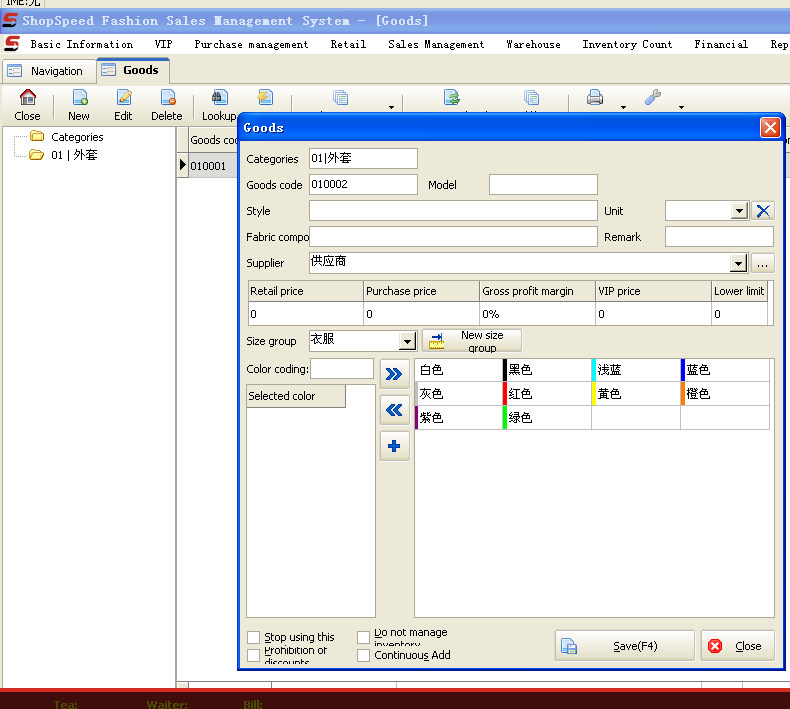Click the ShopSpeed logo in menu bar
Screen dimensions: 790x709
[x=12, y=44]
